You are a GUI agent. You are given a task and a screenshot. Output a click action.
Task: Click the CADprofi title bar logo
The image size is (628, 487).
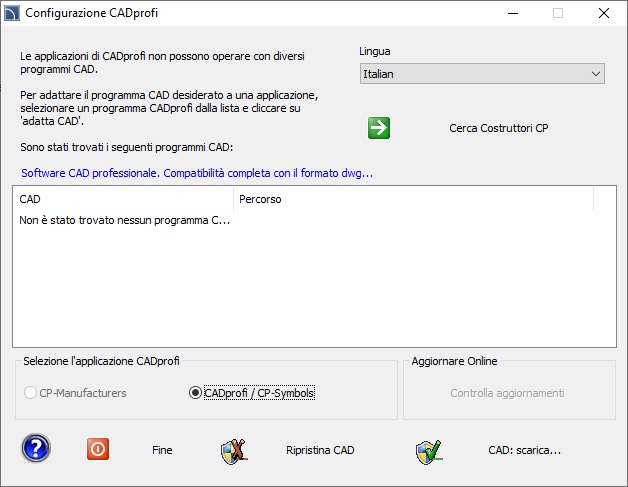click(x=12, y=13)
